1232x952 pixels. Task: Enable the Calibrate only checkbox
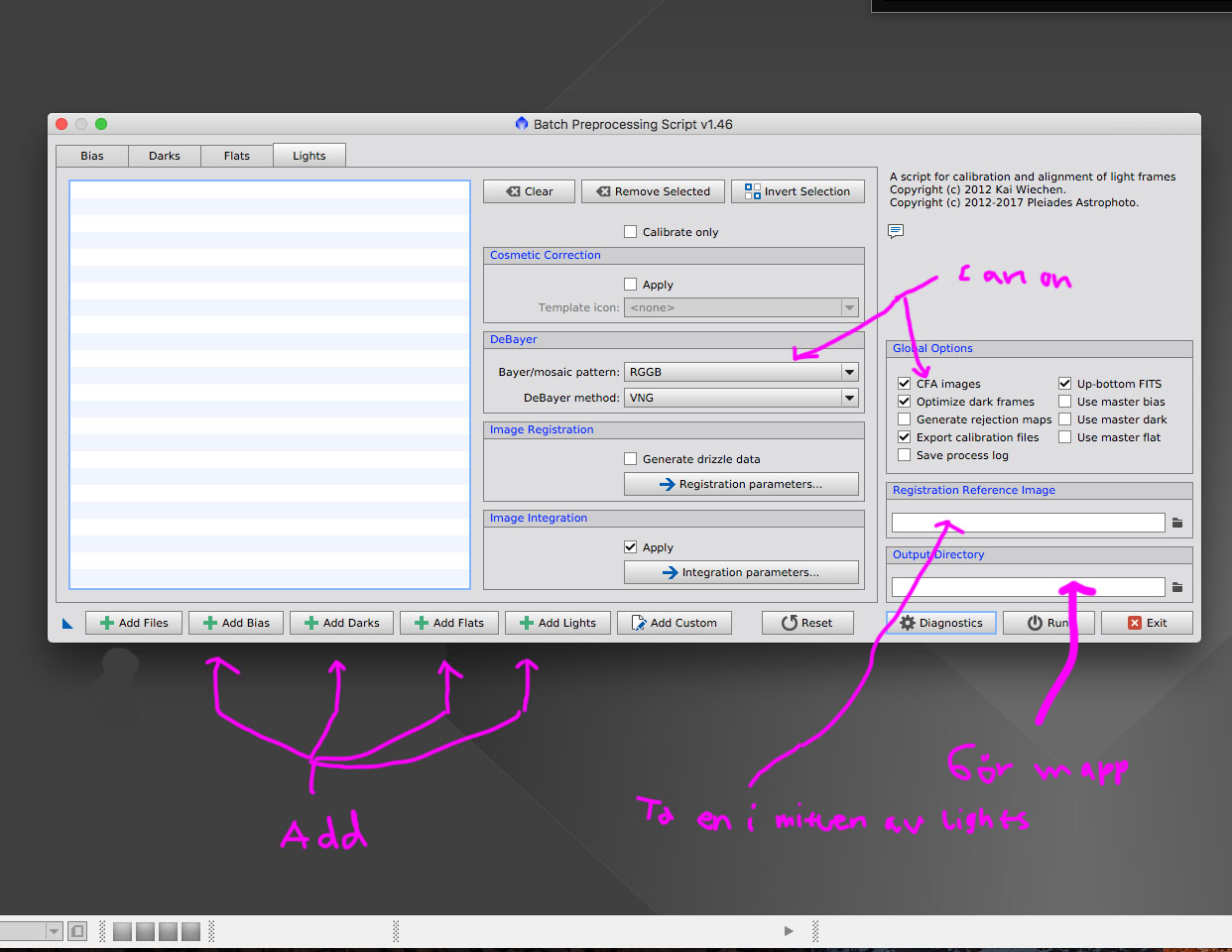(630, 232)
